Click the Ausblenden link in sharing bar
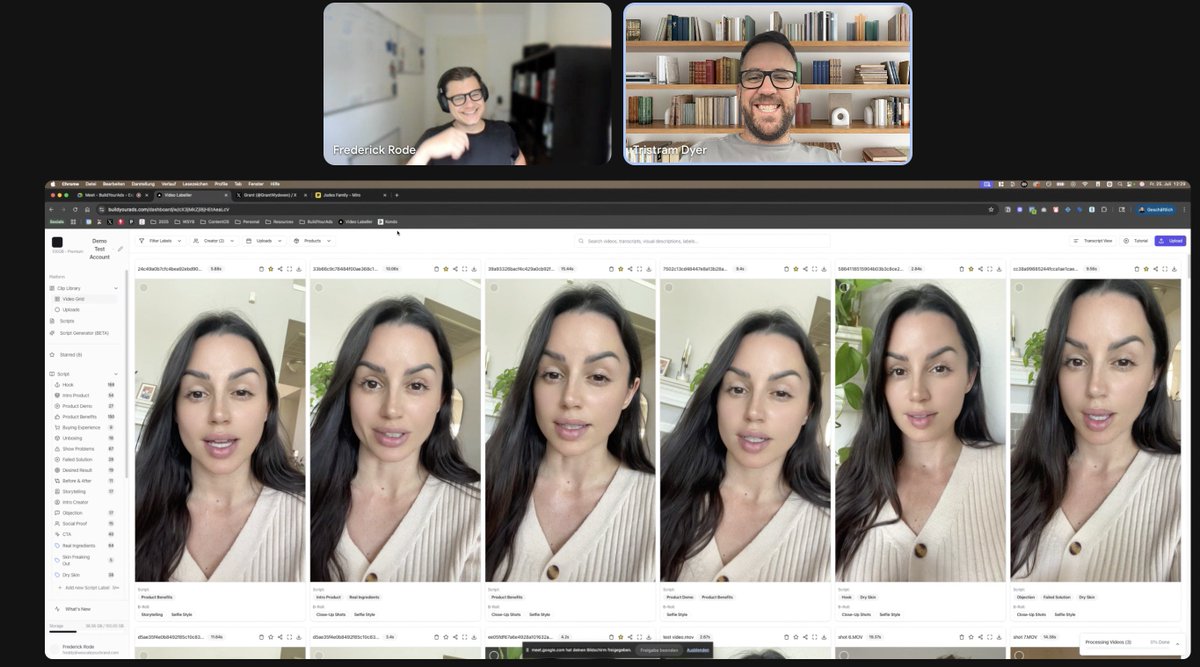1200x667 pixels. (697, 650)
